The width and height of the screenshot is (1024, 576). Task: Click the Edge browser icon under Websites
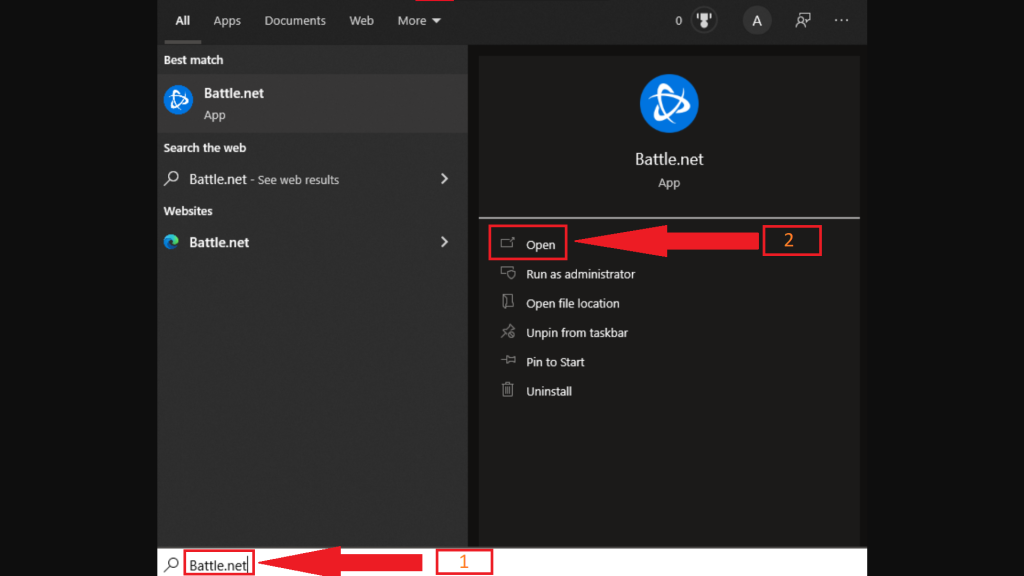tap(172, 242)
